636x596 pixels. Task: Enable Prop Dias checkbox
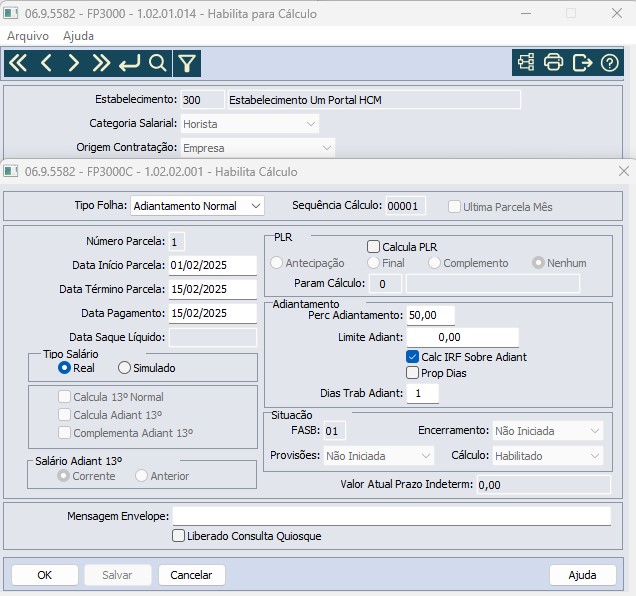(412, 372)
